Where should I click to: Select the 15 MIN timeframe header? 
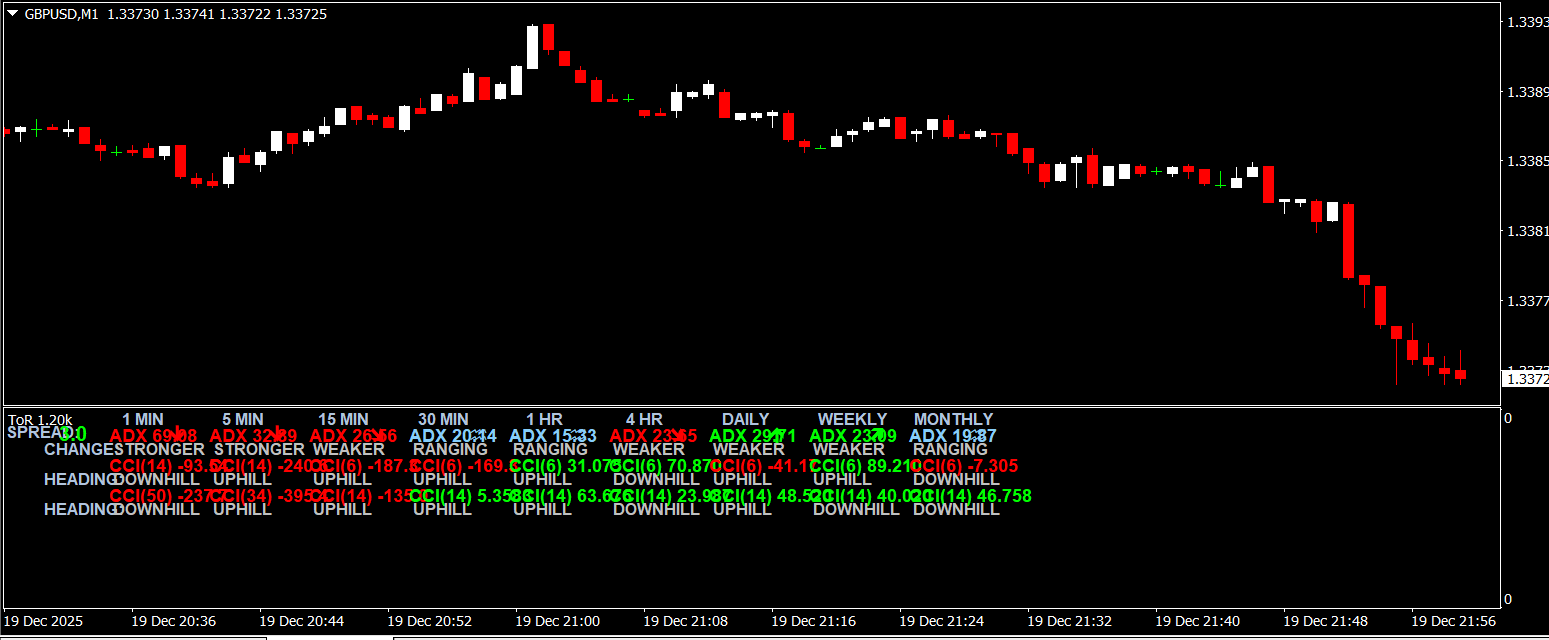343,419
